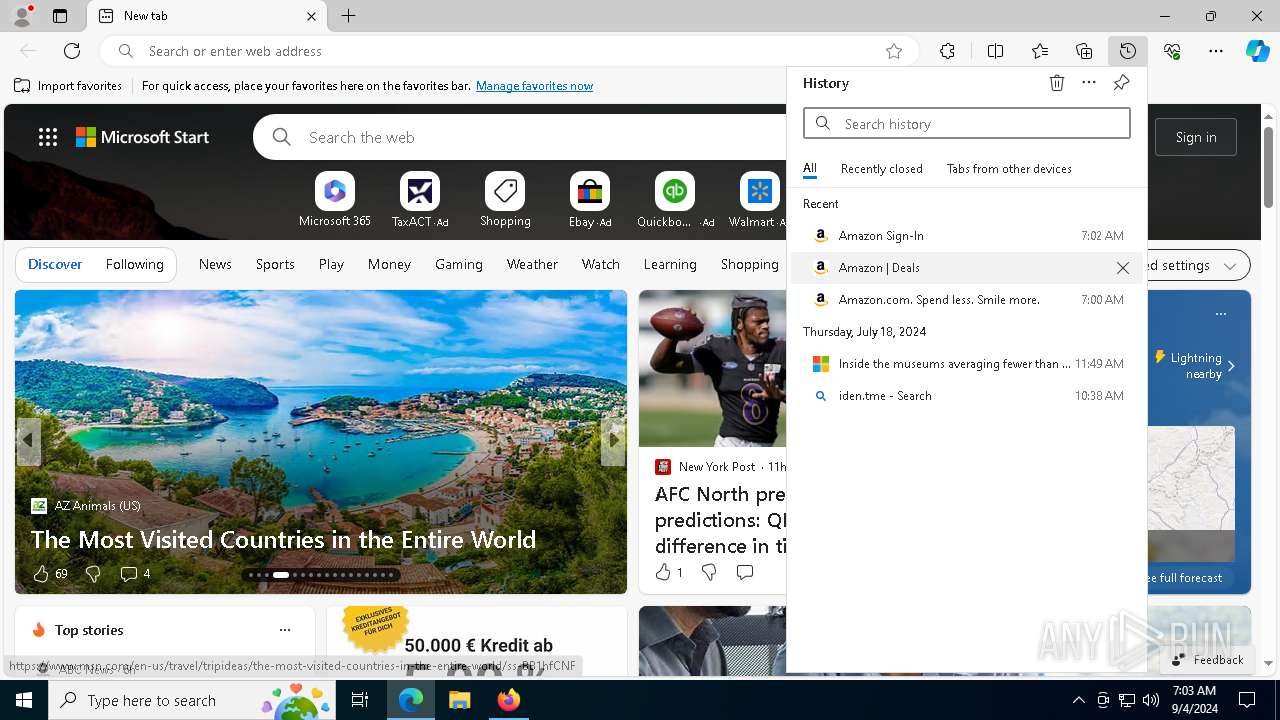Open the Favorites toolbar icon

pos(1040,51)
